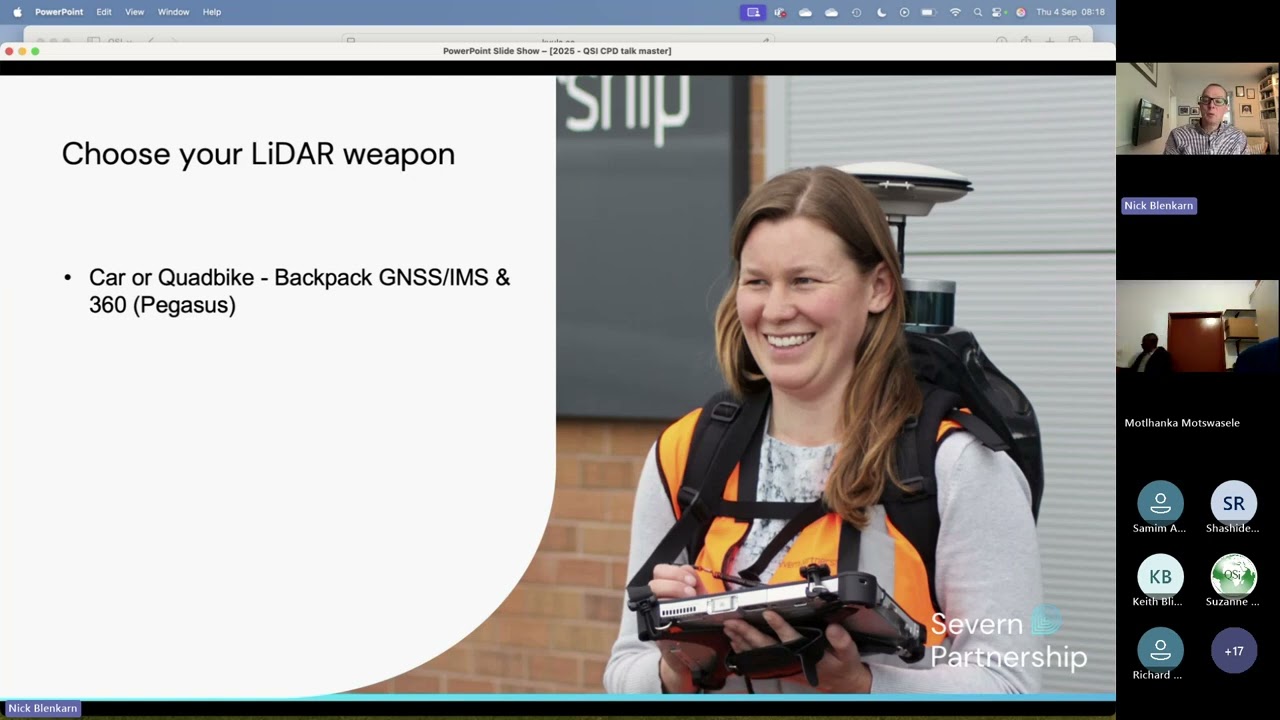This screenshot has width=1280, height=720.
Task: Open the Window menu
Action: click(x=173, y=12)
